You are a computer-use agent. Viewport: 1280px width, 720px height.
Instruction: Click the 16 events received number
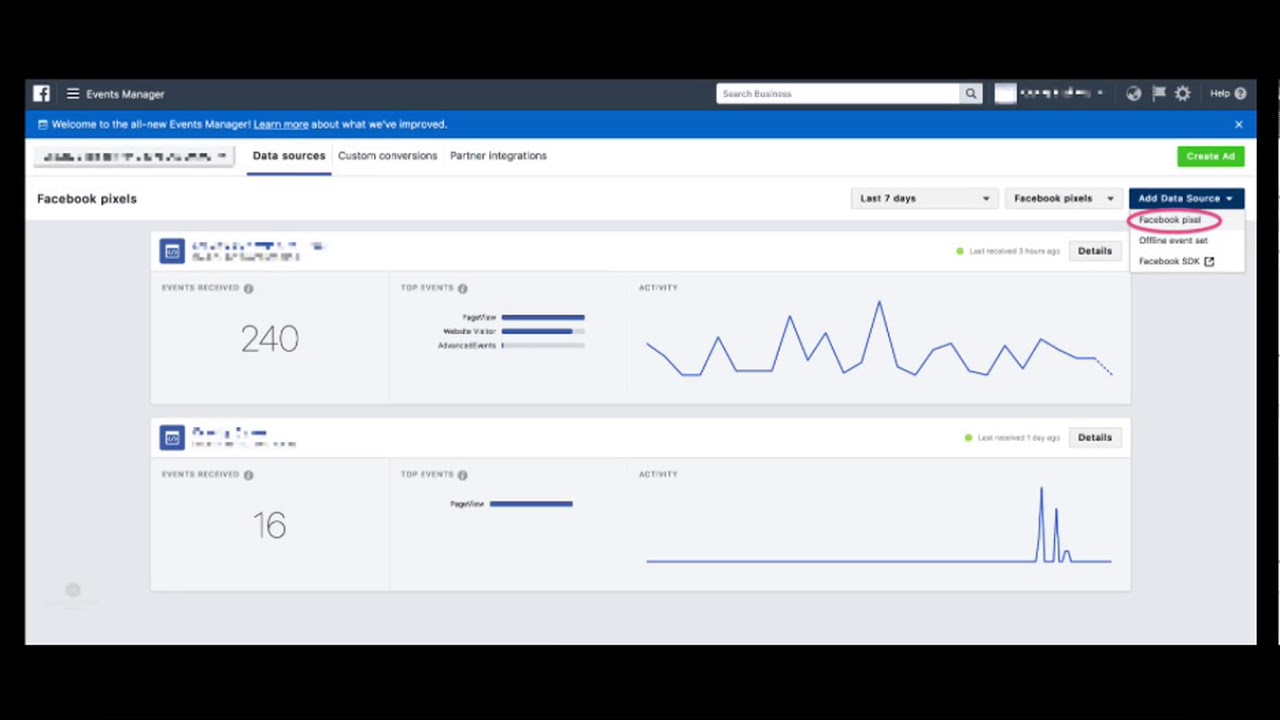pos(269,526)
